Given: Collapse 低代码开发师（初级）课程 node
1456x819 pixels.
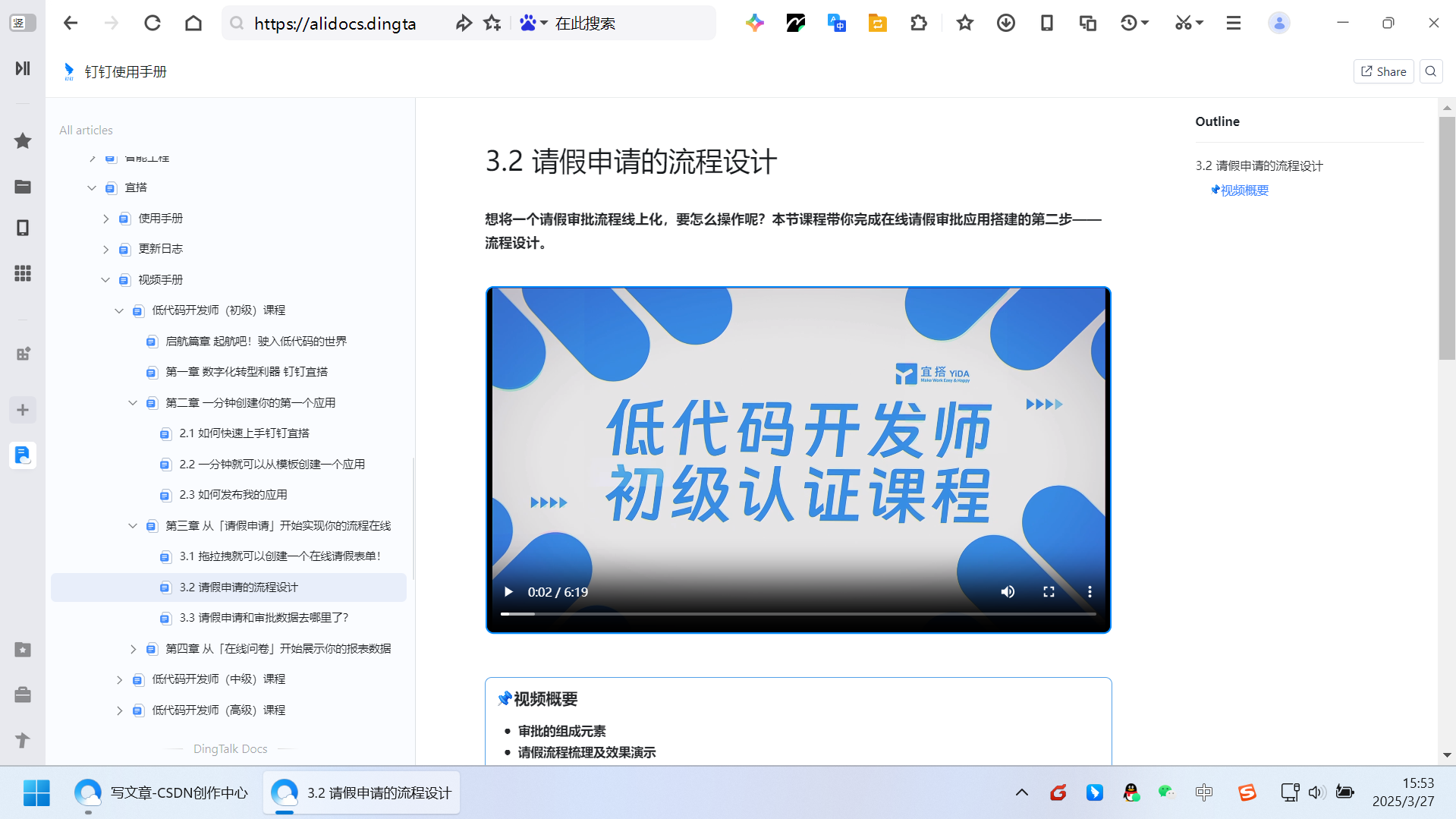Looking at the screenshot, I should [119, 310].
